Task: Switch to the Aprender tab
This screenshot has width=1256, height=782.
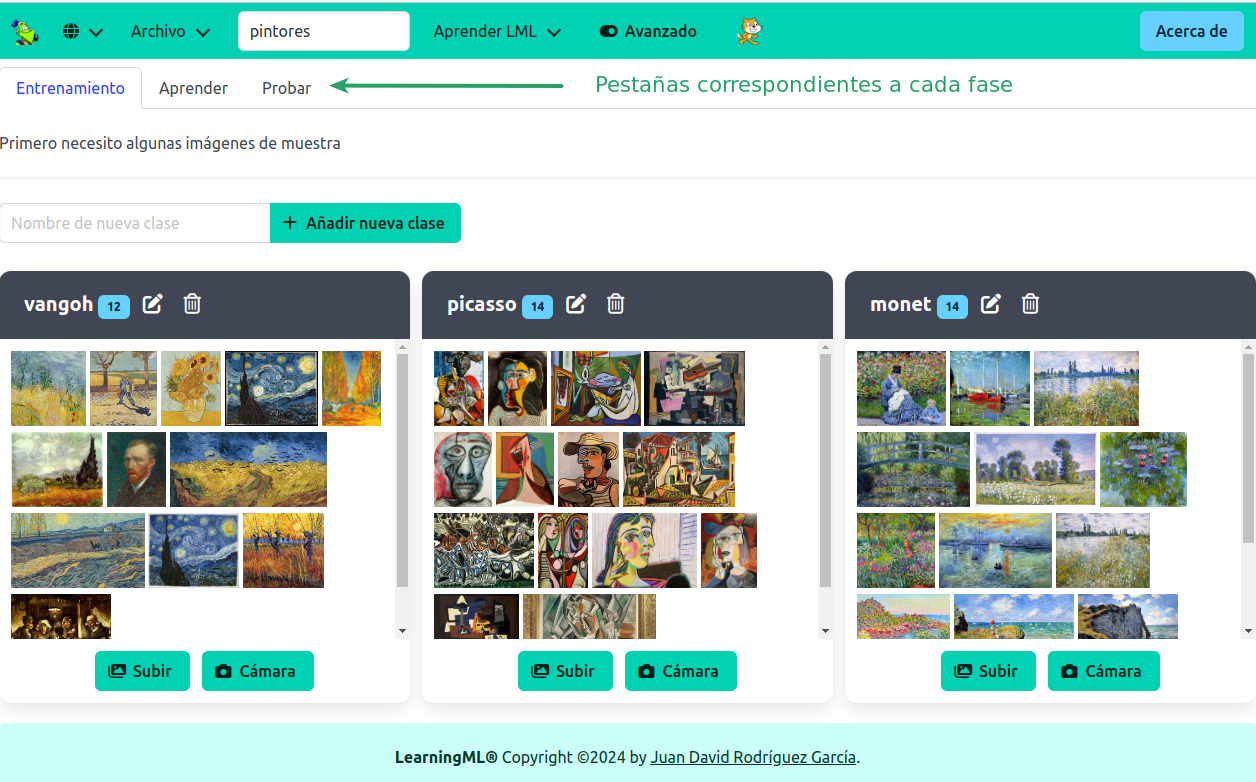Action: [193, 88]
